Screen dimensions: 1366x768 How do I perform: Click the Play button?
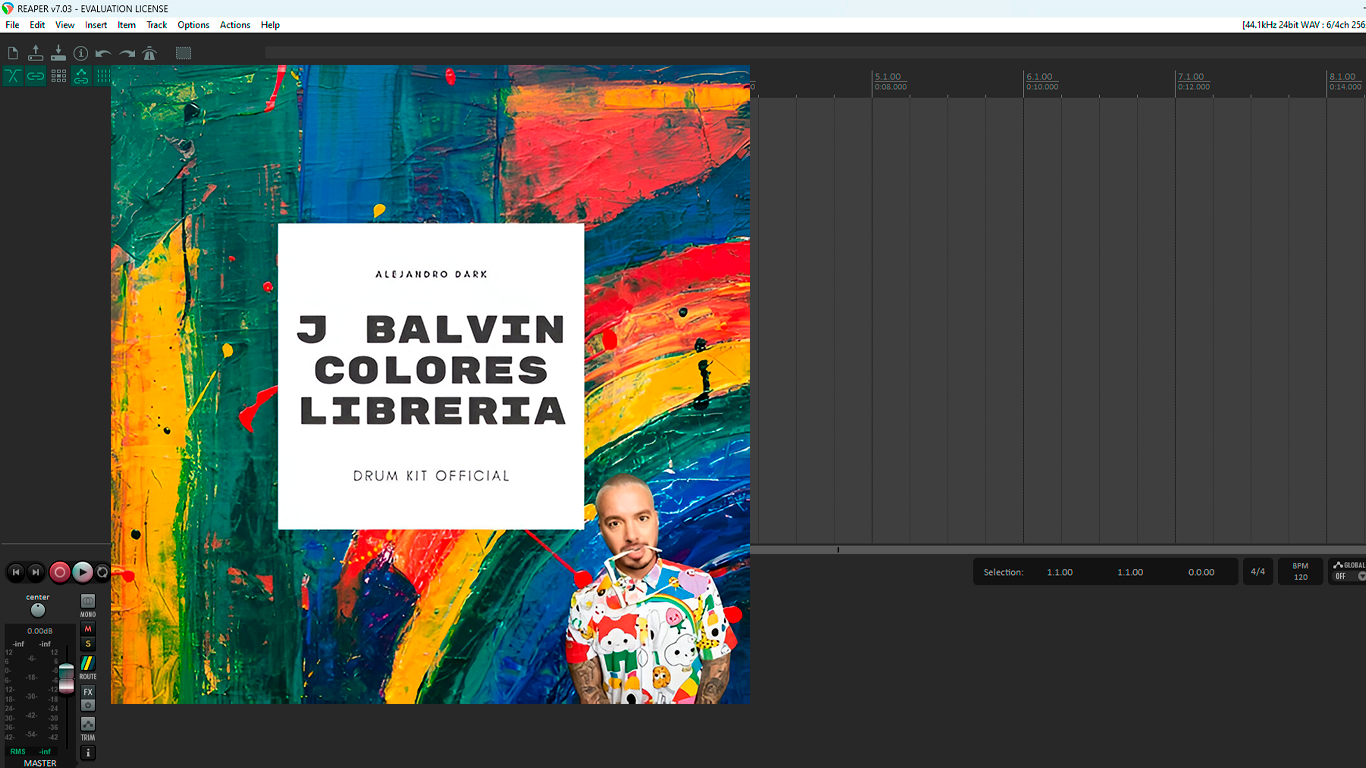(x=83, y=572)
